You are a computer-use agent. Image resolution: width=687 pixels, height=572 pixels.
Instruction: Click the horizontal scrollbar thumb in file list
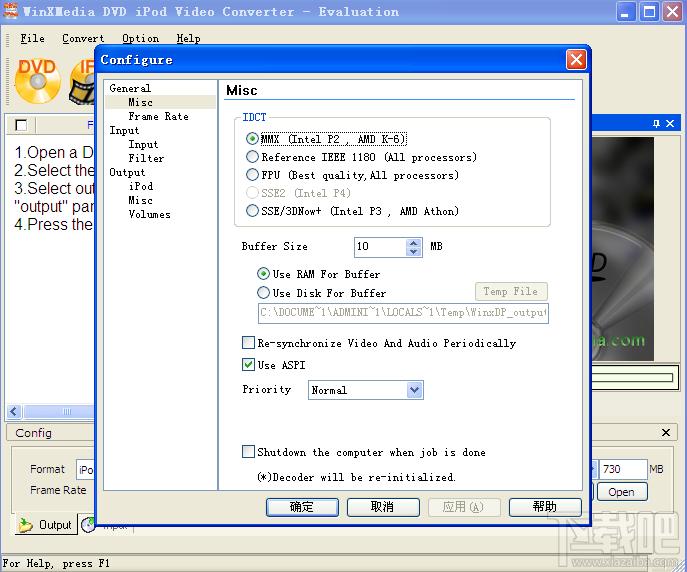(x=59, y=411)
